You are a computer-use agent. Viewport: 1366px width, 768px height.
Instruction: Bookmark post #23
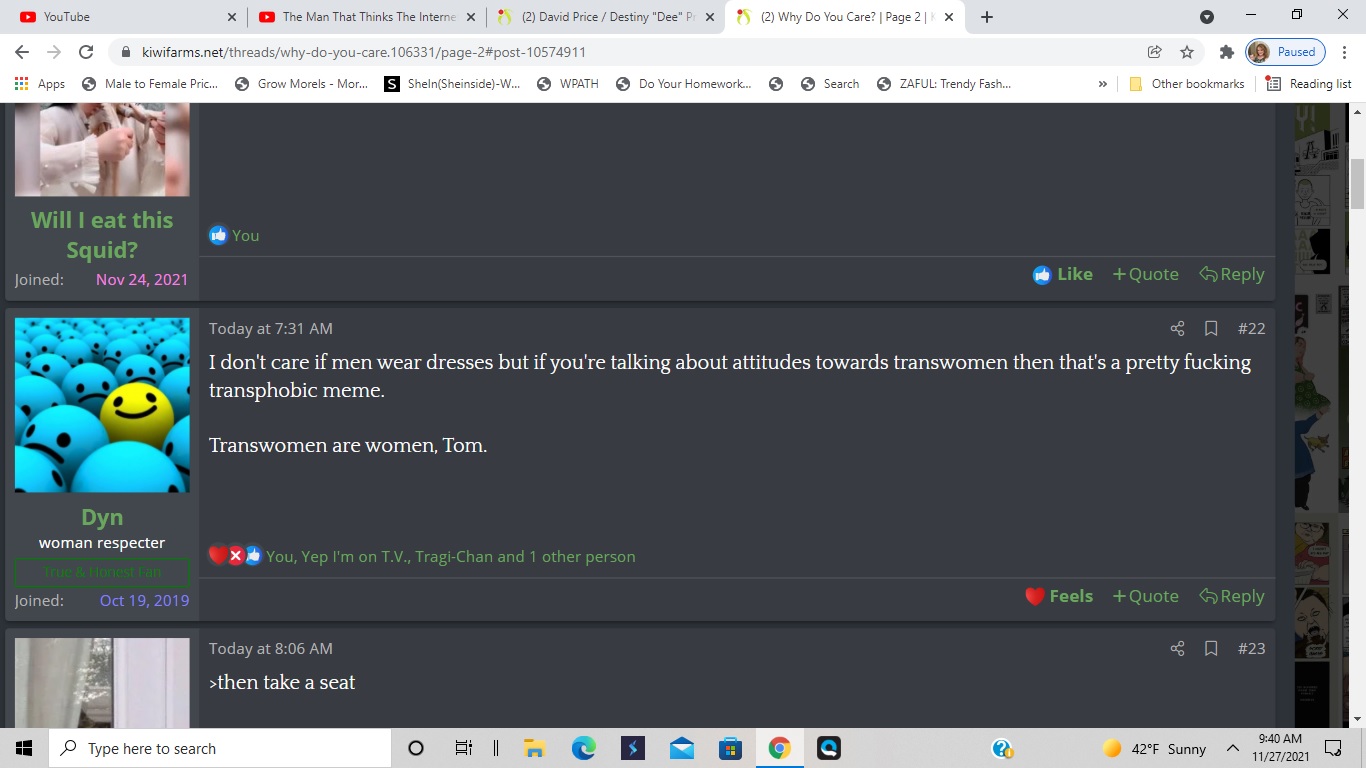[x=1211, y=648]
